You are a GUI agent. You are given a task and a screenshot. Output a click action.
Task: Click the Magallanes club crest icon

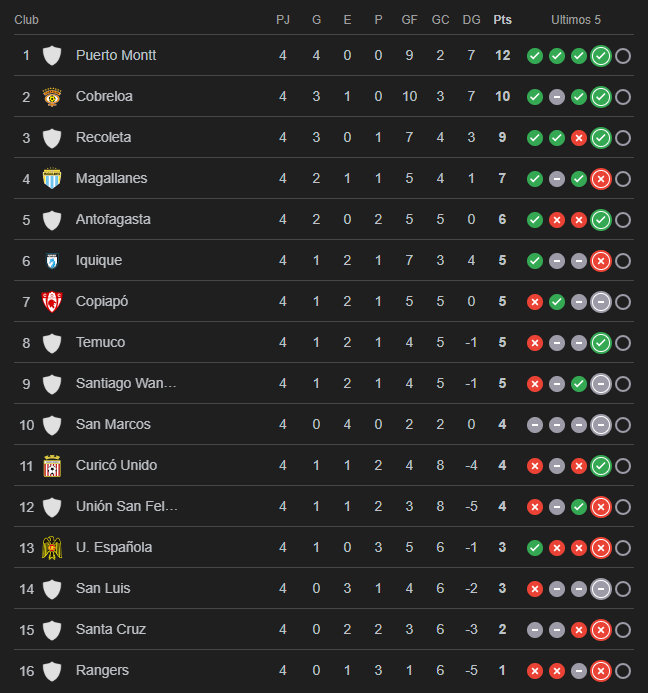52,179
